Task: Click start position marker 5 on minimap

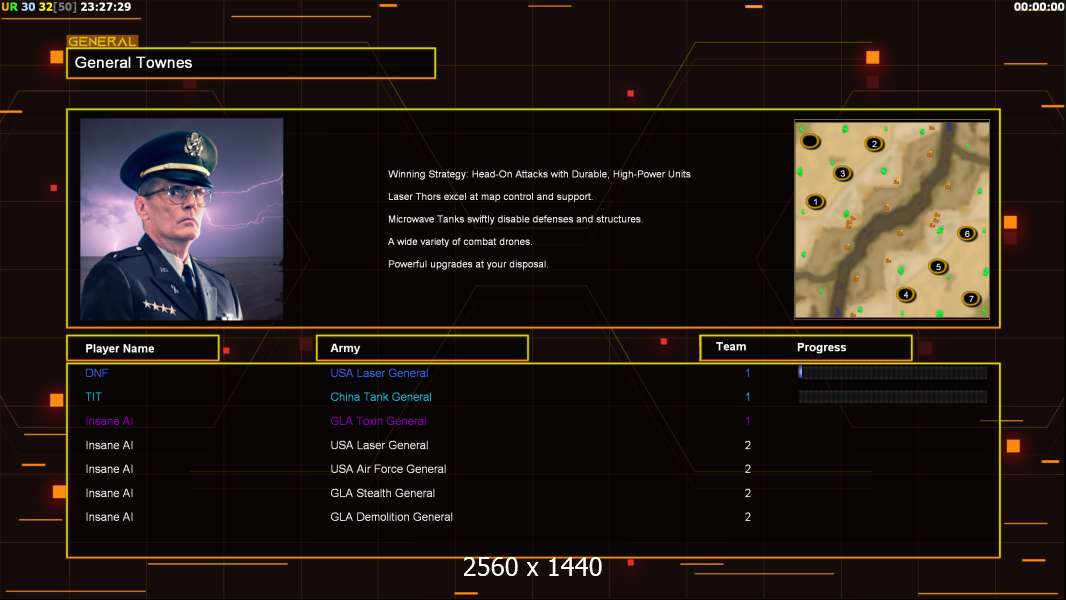Action: click(938, 266)
